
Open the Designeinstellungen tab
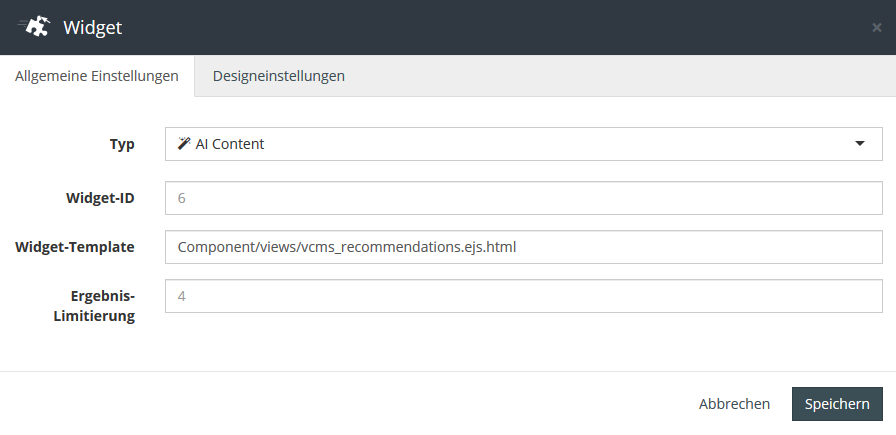pyautogui.click(x=279, y=76)
